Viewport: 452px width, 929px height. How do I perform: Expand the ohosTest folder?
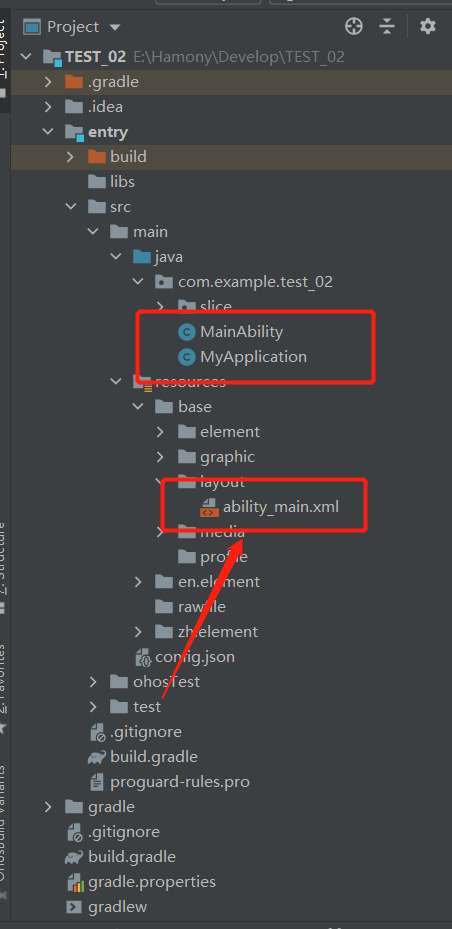(93, 682)
